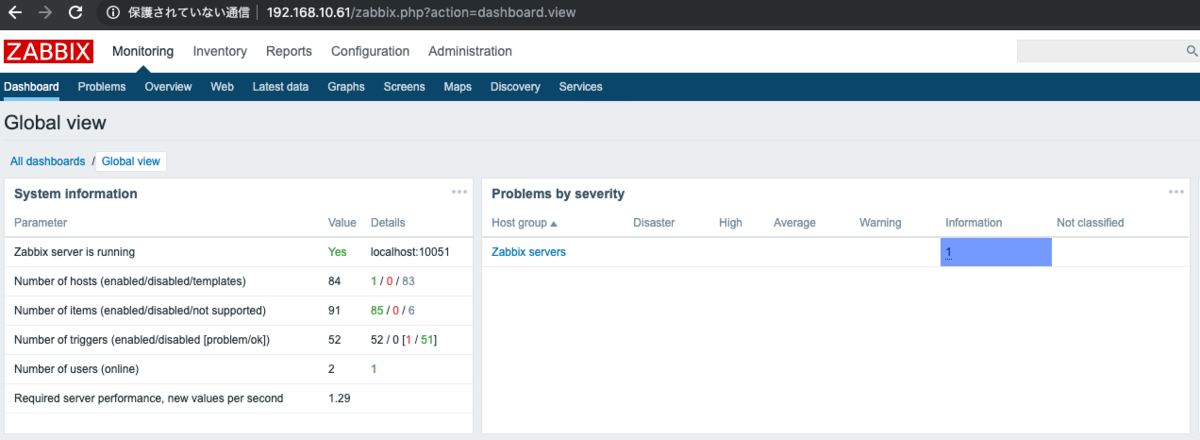Click the Yes server running value
1200x440 pixels.
click(x=337, y=252)
